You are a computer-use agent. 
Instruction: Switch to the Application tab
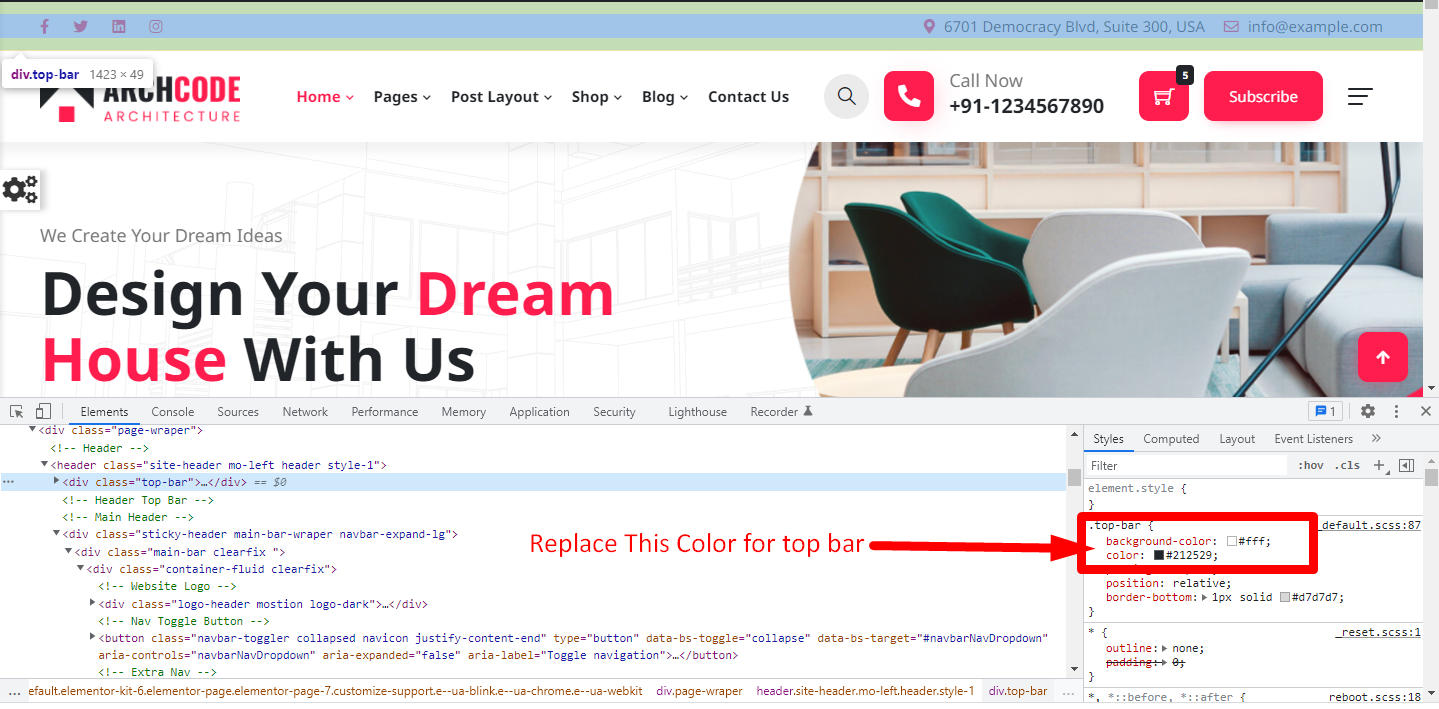pos(539,412)
